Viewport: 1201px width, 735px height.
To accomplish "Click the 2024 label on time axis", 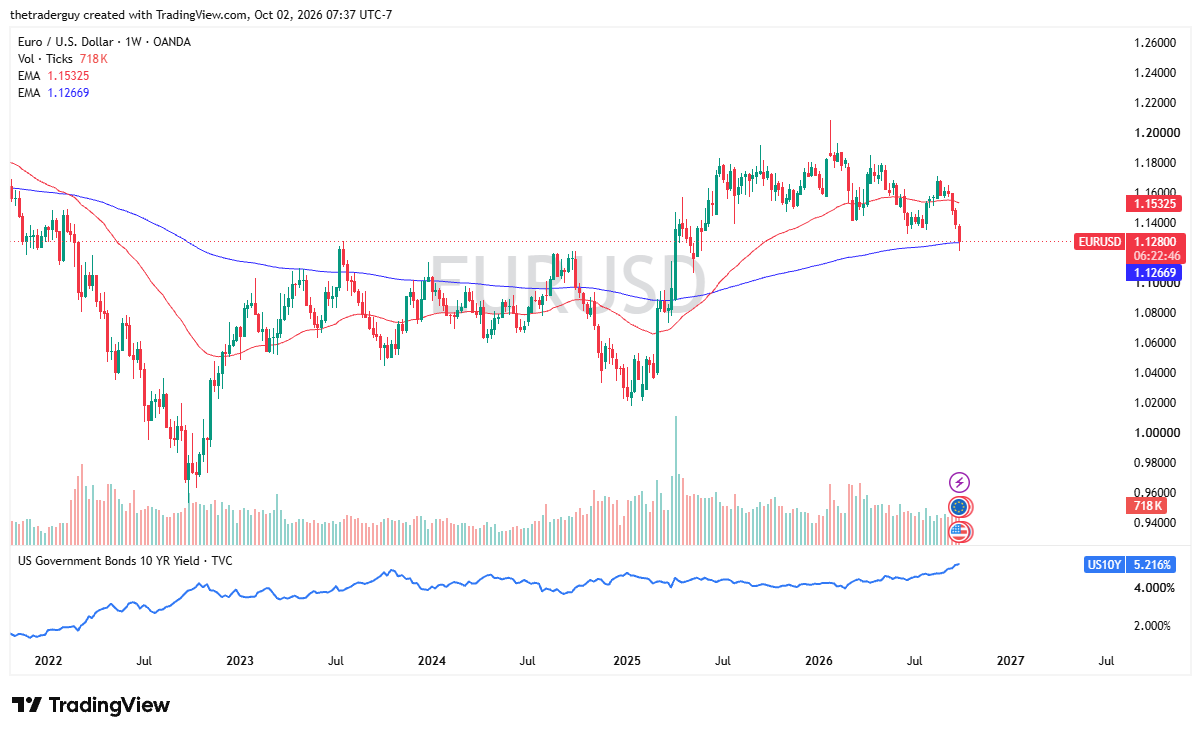I will (432, 661).
